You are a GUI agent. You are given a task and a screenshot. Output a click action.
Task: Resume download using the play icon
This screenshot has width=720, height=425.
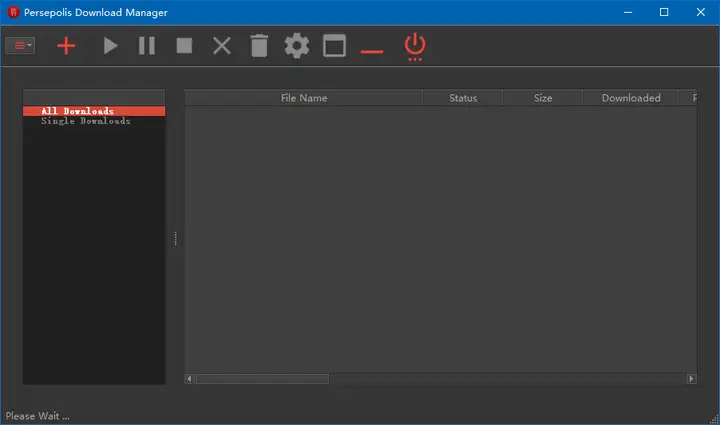110,46
